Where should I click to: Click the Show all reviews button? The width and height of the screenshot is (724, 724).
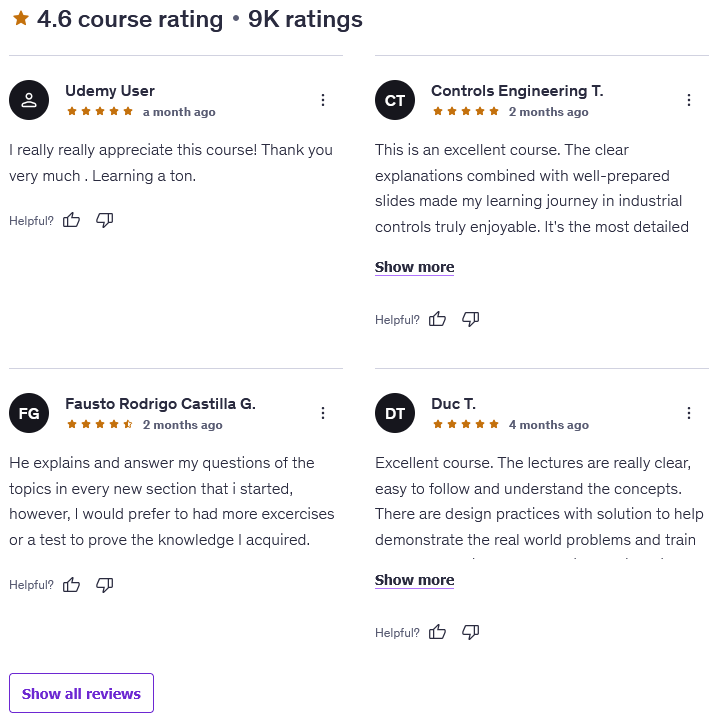(x=81, y=693)
